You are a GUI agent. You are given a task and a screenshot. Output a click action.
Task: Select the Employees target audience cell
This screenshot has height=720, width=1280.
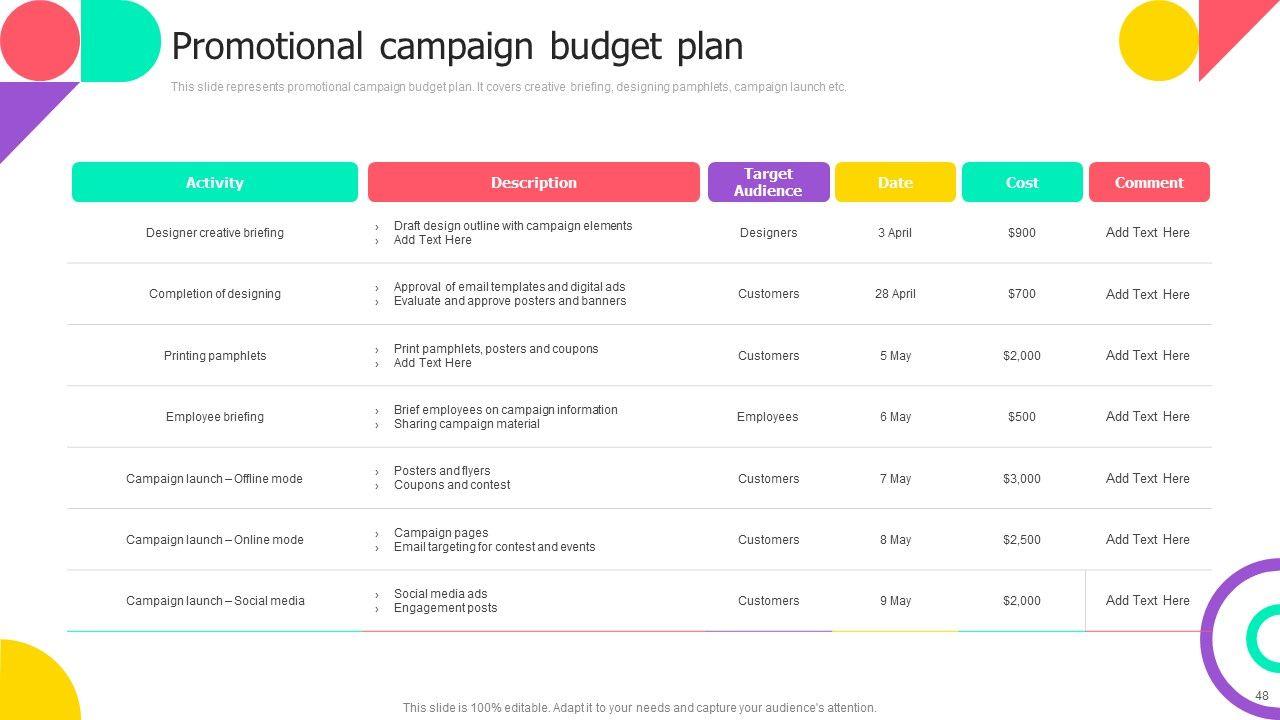768,417
